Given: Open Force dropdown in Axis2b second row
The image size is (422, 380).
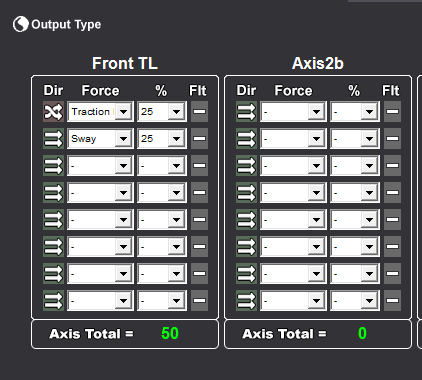Looking at the screenshot, I should pyautogui.click(x=293, y=139).
